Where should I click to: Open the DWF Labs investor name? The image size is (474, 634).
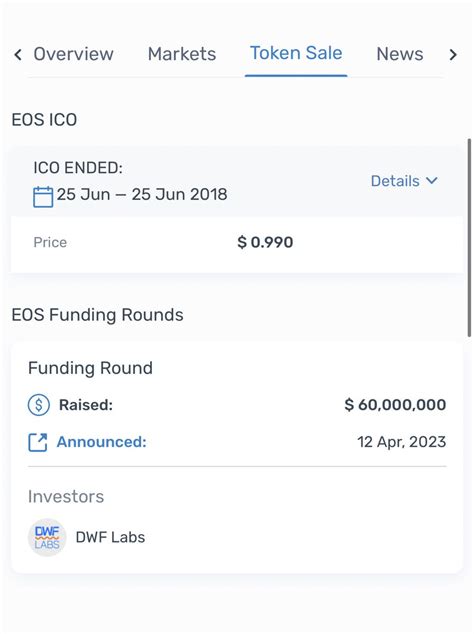(110, 537)
